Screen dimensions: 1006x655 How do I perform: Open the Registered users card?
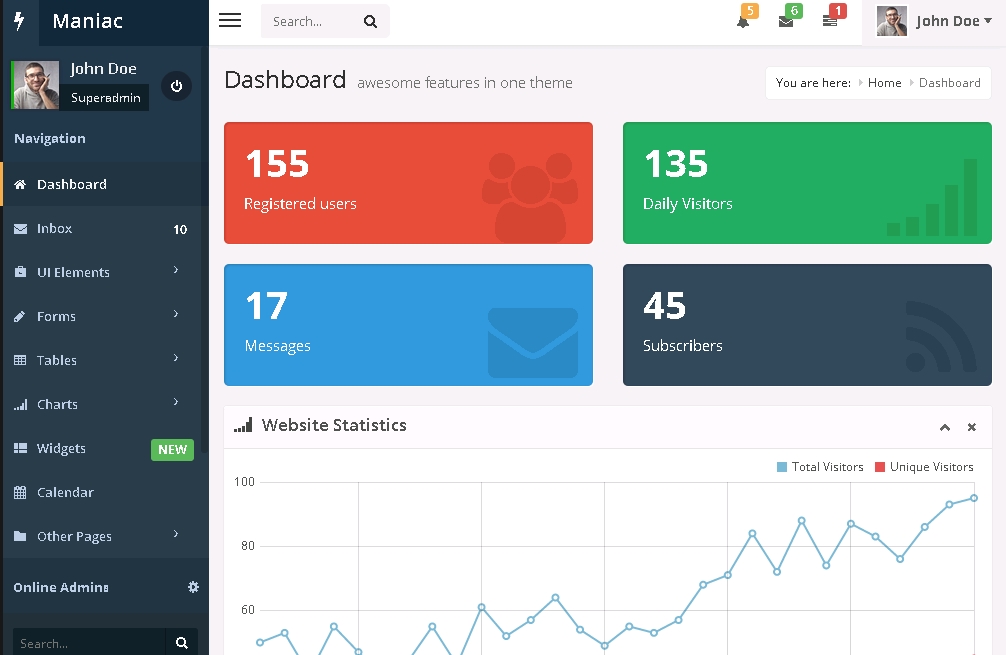pyautogui.click(x=408, y=183)
